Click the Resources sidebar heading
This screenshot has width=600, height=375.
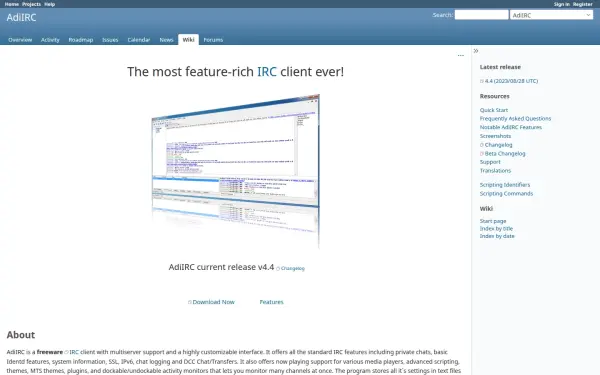[494, 96]
